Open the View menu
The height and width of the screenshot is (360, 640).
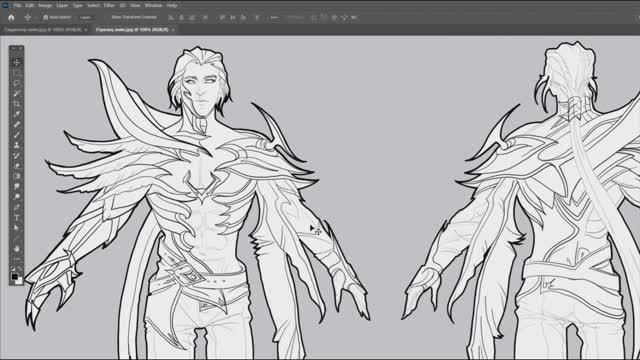click(x=135, y=5)
